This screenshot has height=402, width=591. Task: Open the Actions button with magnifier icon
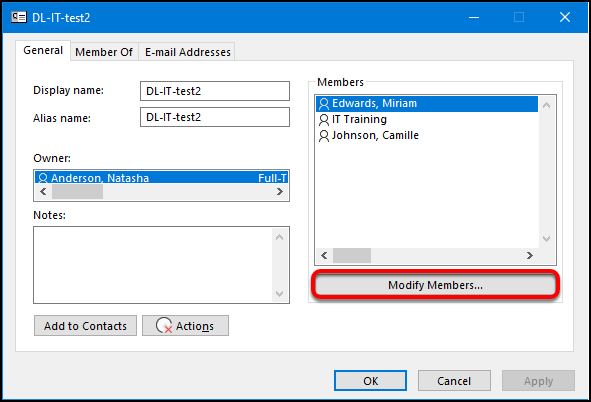185,326
